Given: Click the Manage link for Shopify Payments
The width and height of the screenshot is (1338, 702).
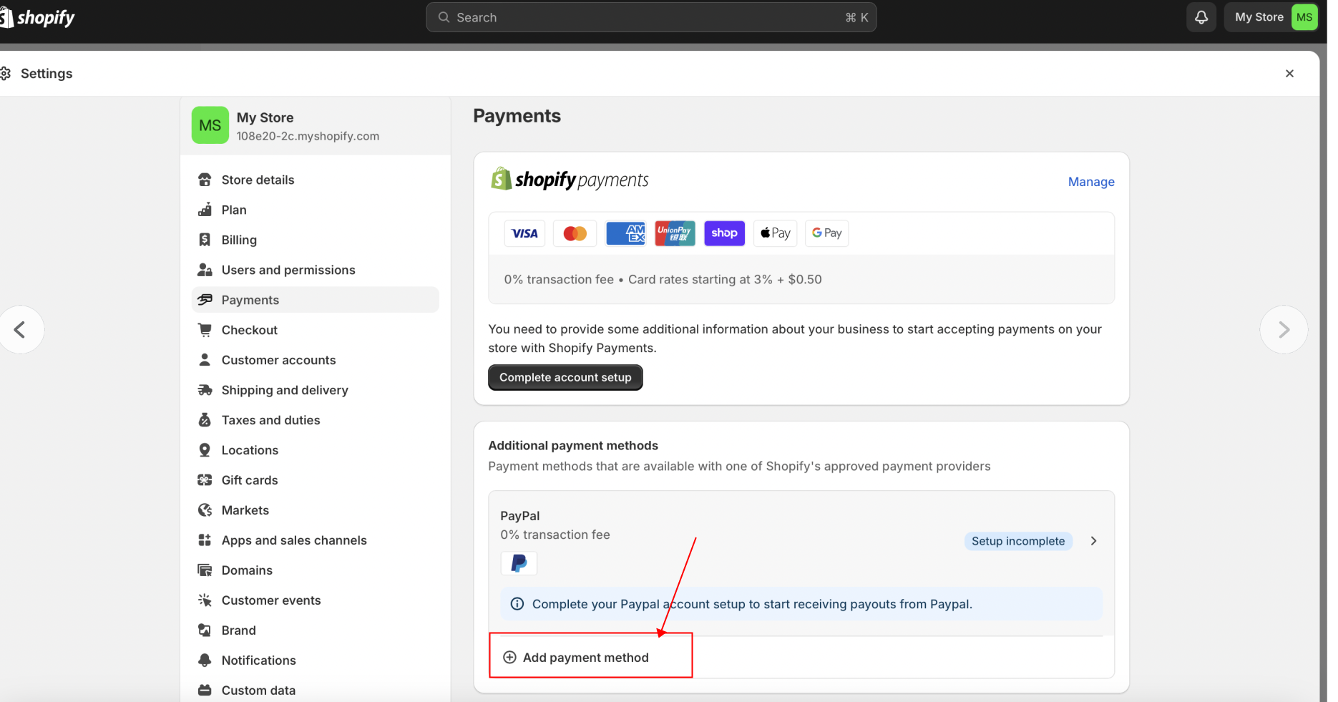Looking at the screenshot, I should 1091,182.
